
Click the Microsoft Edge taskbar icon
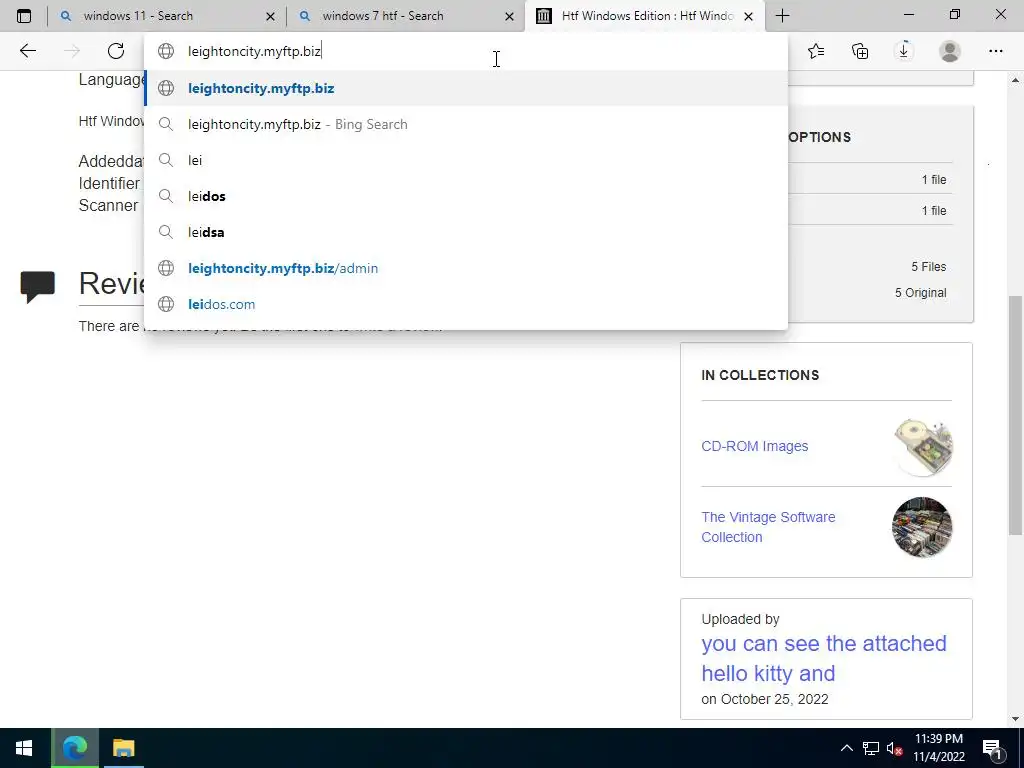click(75, 748)
